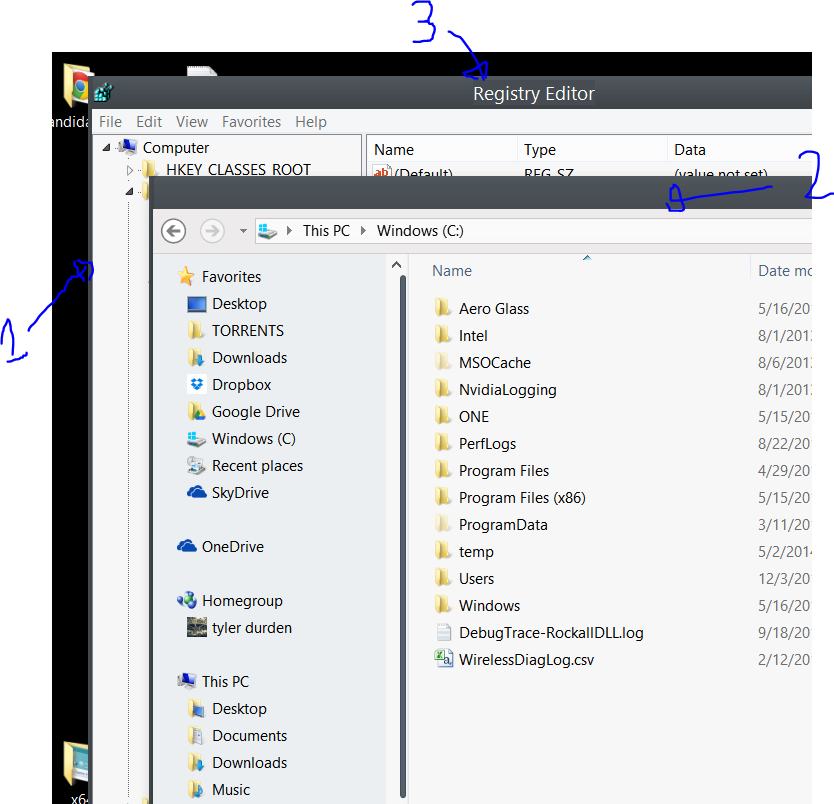
Task: Open the View menu in Registry Editor
Action: tap(191, 122)
